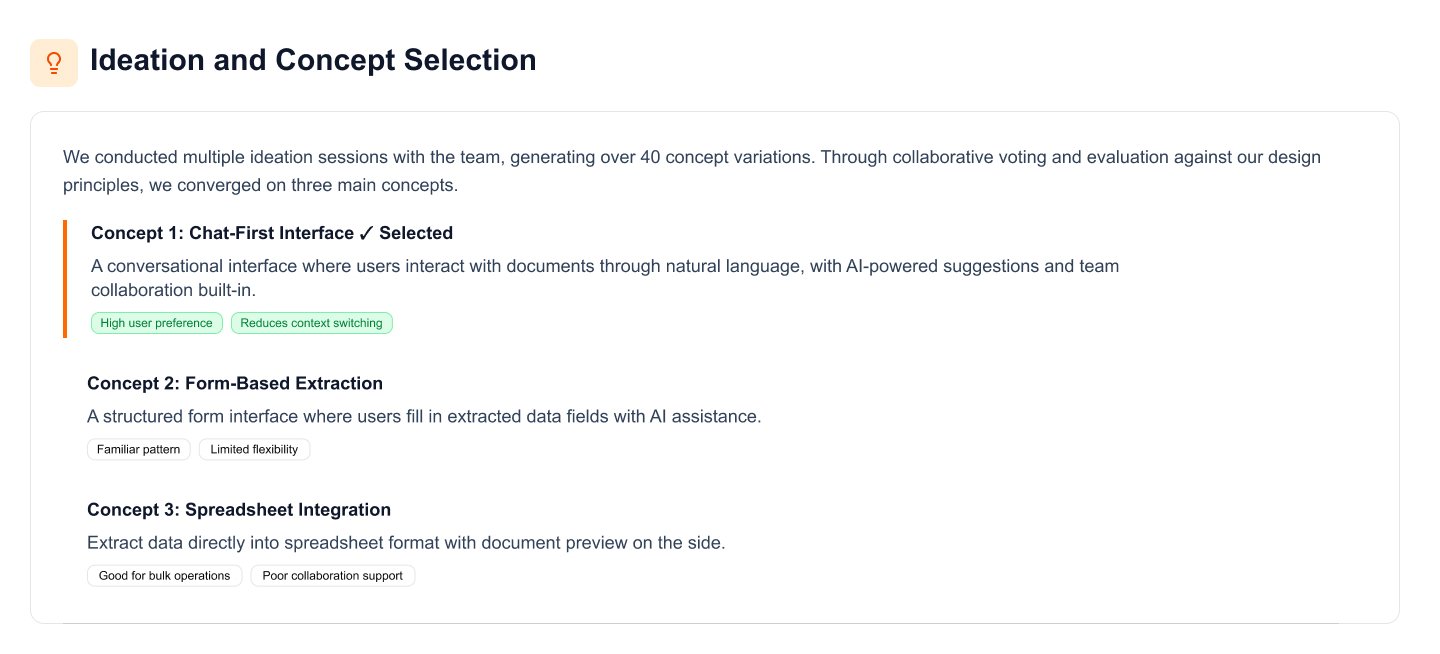Open the Concept 3: Spreadsheet Integration title
The height and width of the screenshot is (654, 1440).
239,509
